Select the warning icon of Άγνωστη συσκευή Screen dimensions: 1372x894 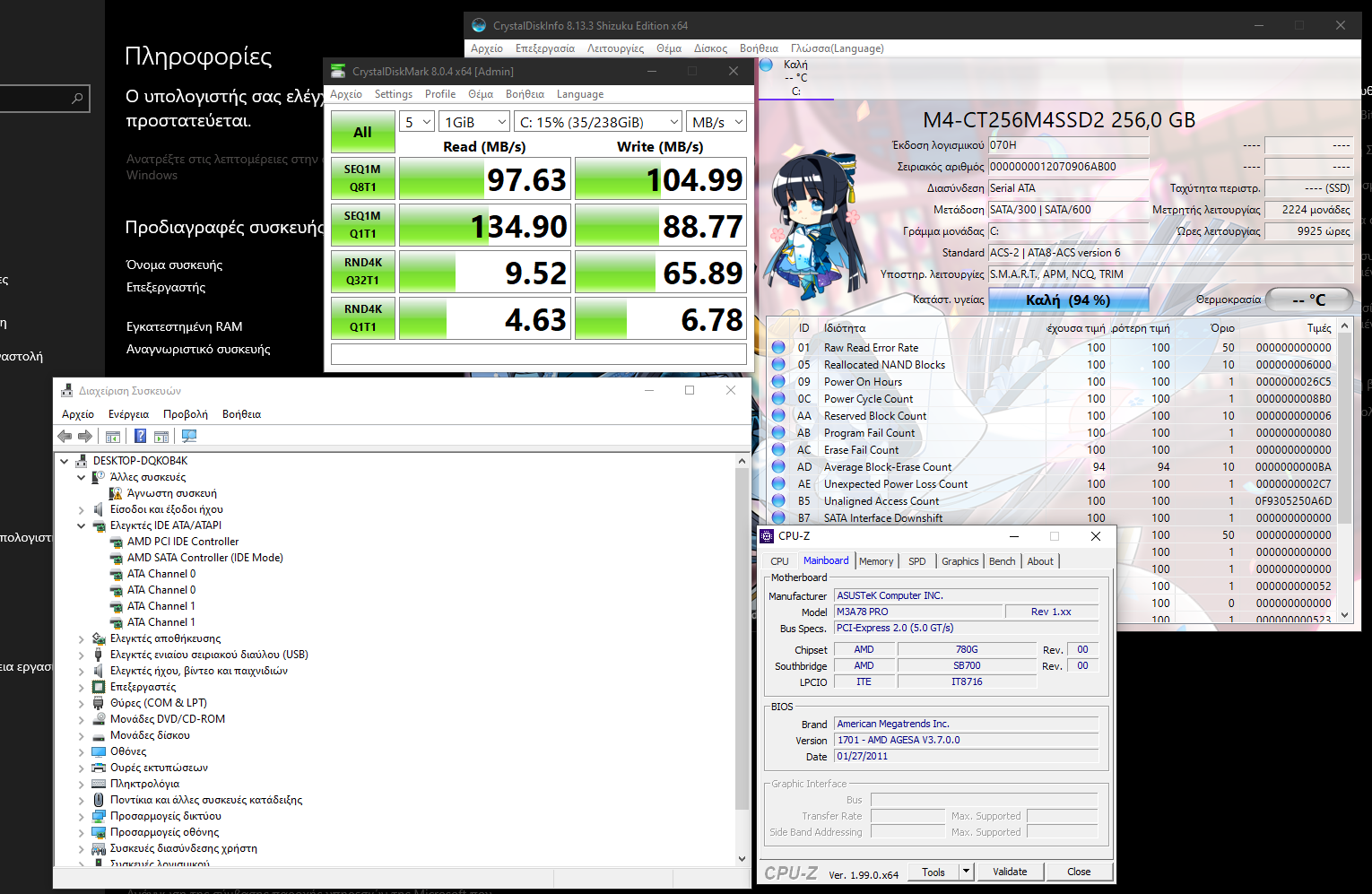(x=116, y=493)
